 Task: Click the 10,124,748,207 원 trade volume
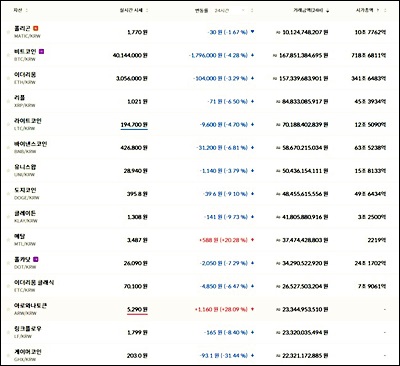coord(305,32)
